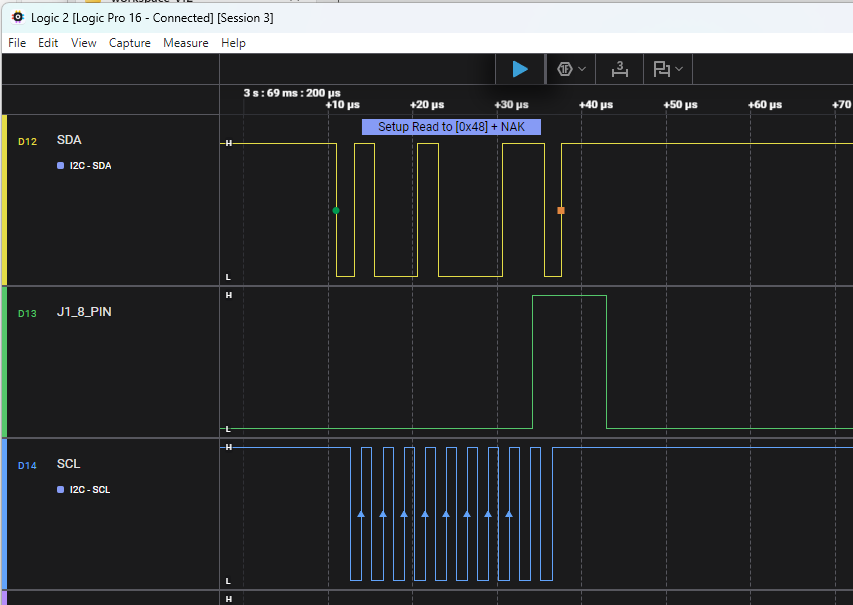853x605 pixels.
Task: Click the orange I2C stop marker on SDA
Action: click(x=561, y=211)
